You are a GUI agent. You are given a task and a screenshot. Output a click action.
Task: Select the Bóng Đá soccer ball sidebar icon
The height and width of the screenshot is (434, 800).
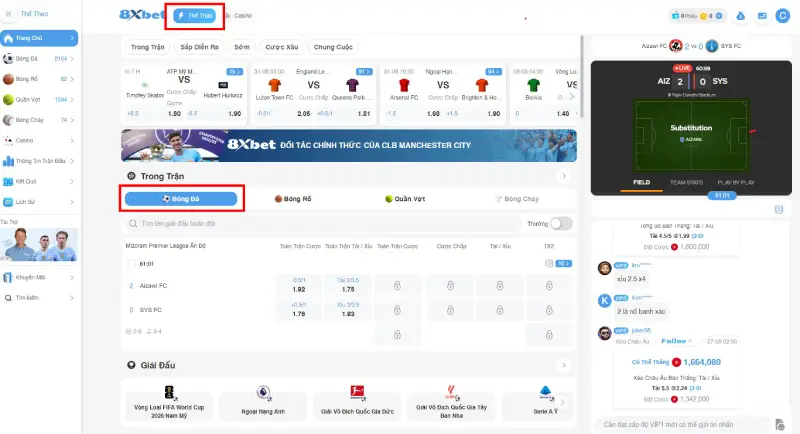(8, 59)
